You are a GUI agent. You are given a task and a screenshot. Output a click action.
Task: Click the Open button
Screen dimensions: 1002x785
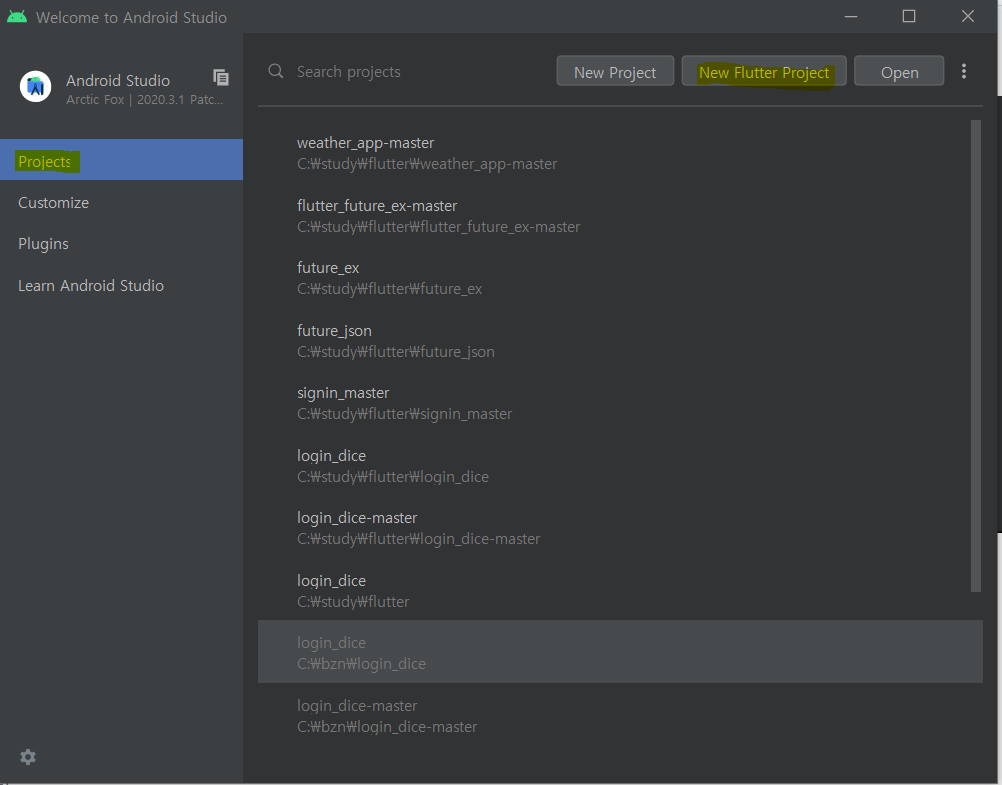click(899, 71)
